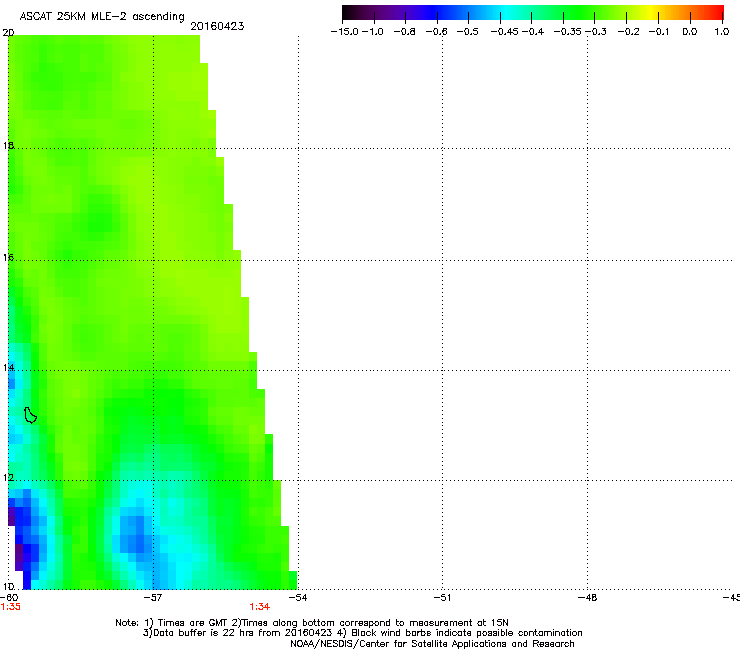The width and height of the screenshot is (740, 650).
Task: Click the longitude label -54
Action: click(x=298, y=598)
